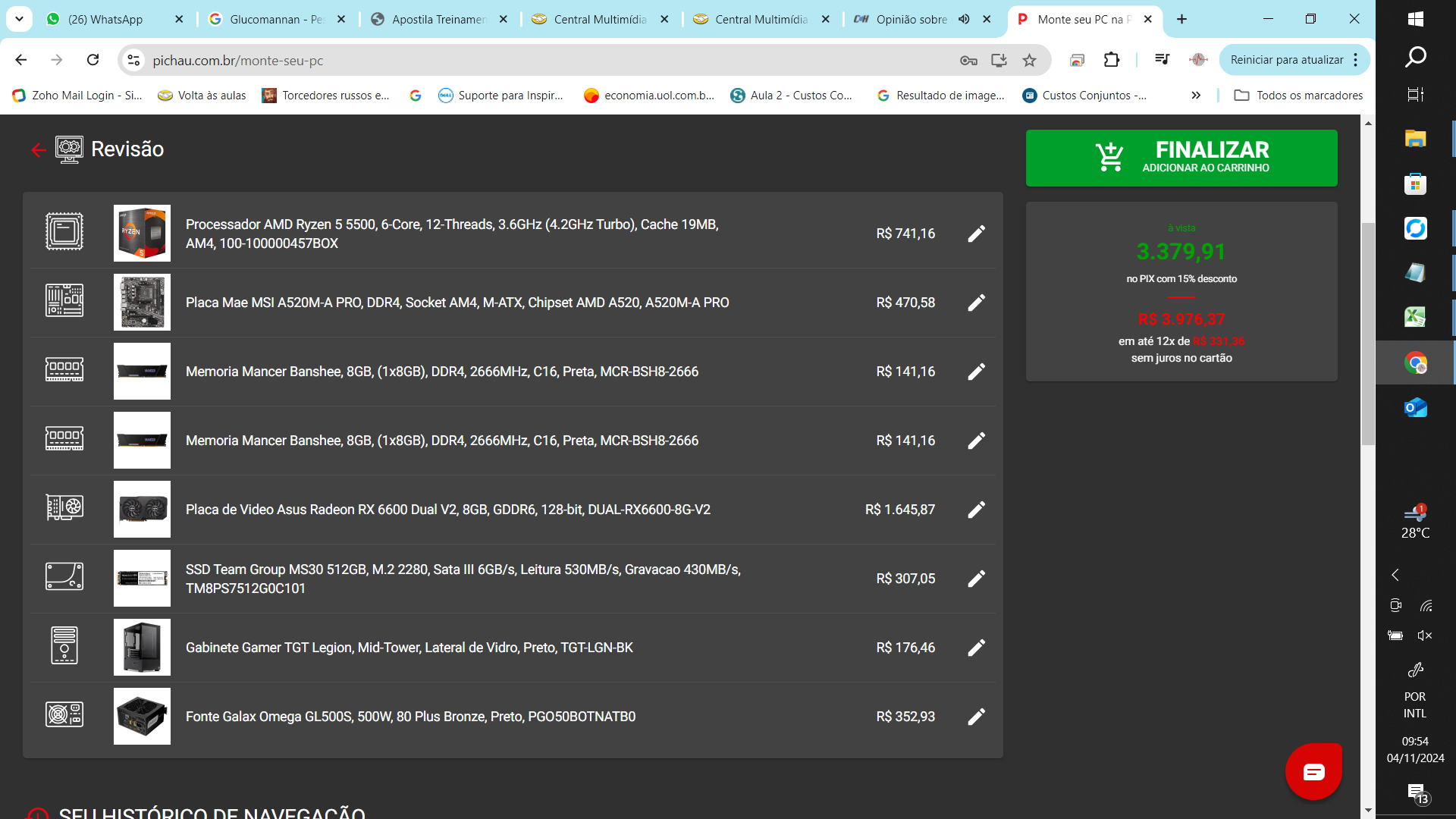
Task: Click FINALIZAR add to cart button
Action: [x=1181, y=158]
